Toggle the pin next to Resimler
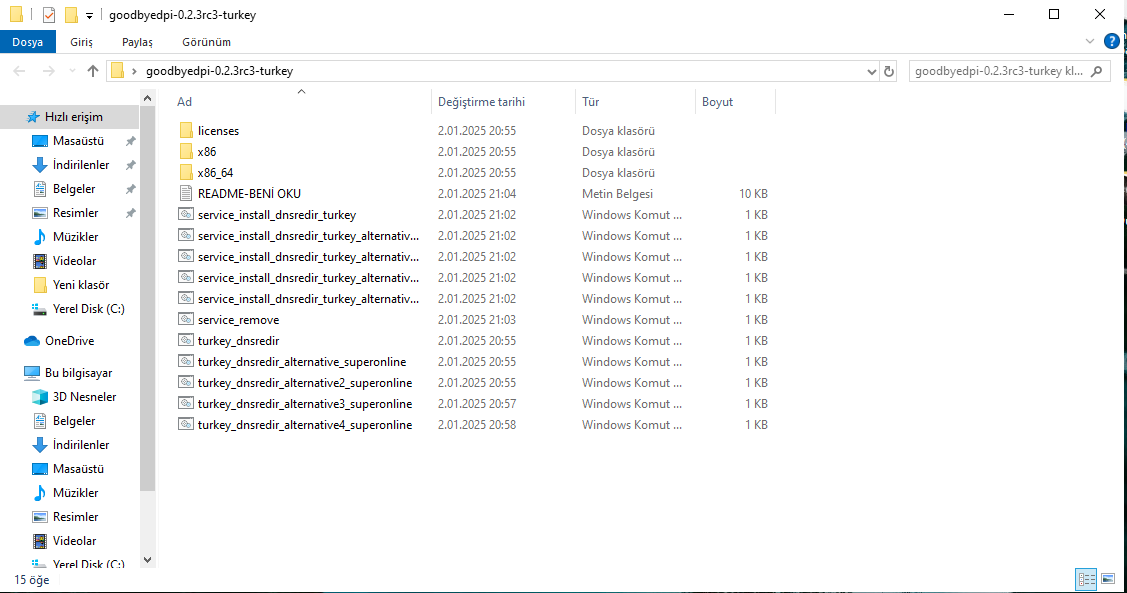This screenshot has height=593, width=1127. 131,213
